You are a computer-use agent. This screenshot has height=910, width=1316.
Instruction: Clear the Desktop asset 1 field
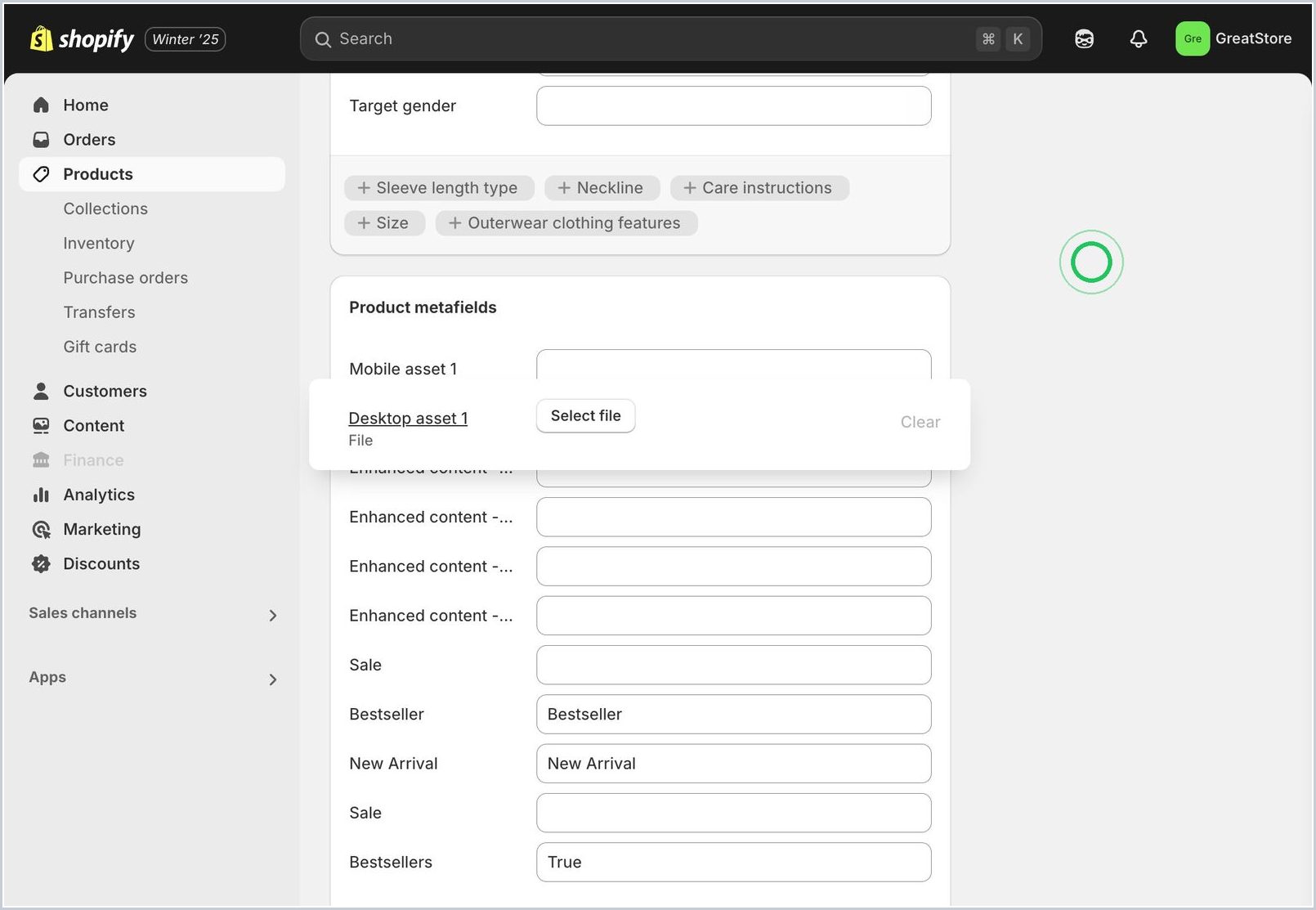pyautogui.click(x=920, y=422)
